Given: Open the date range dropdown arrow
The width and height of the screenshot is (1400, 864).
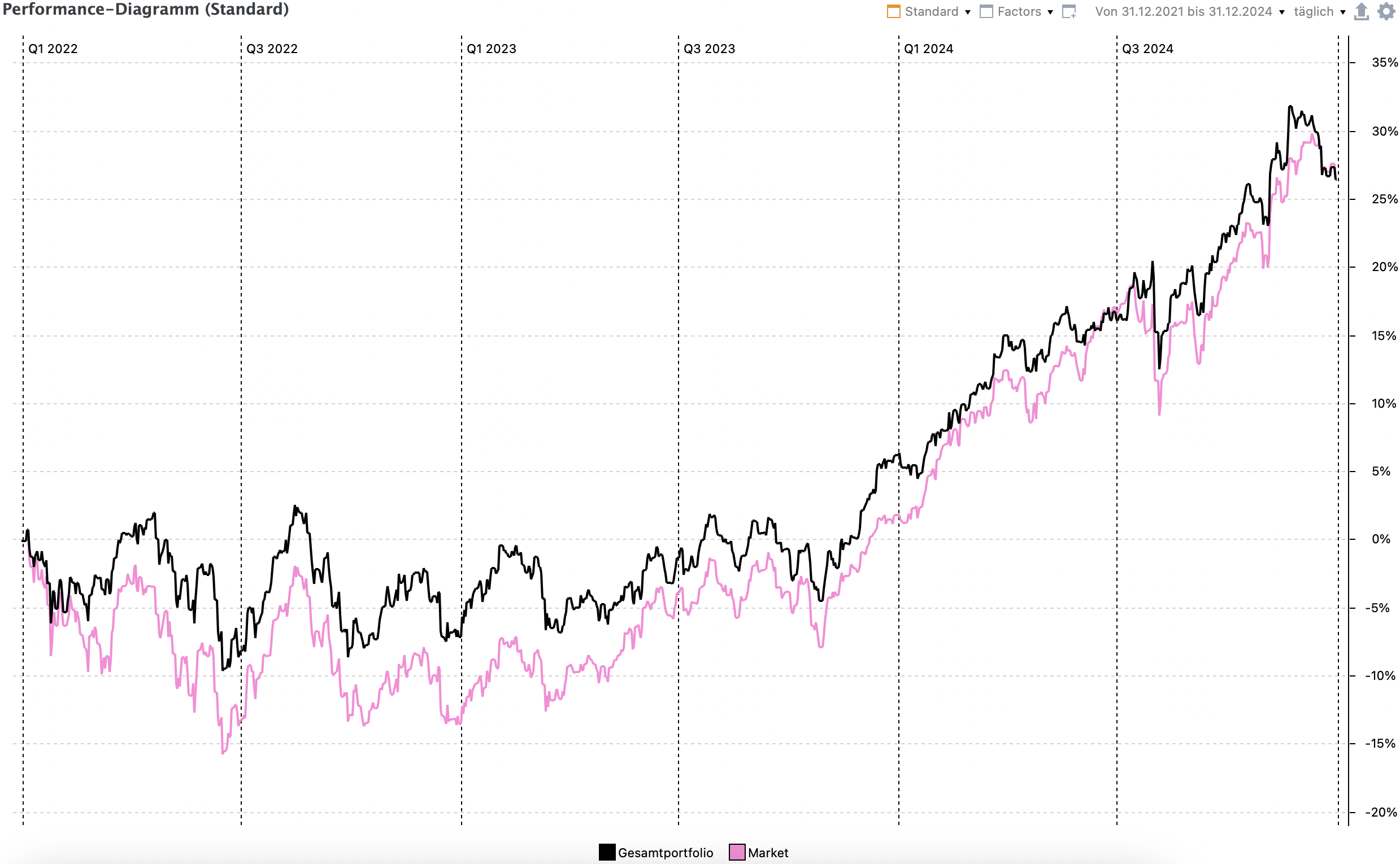Looking at the screenshot, I should 1282,12.
